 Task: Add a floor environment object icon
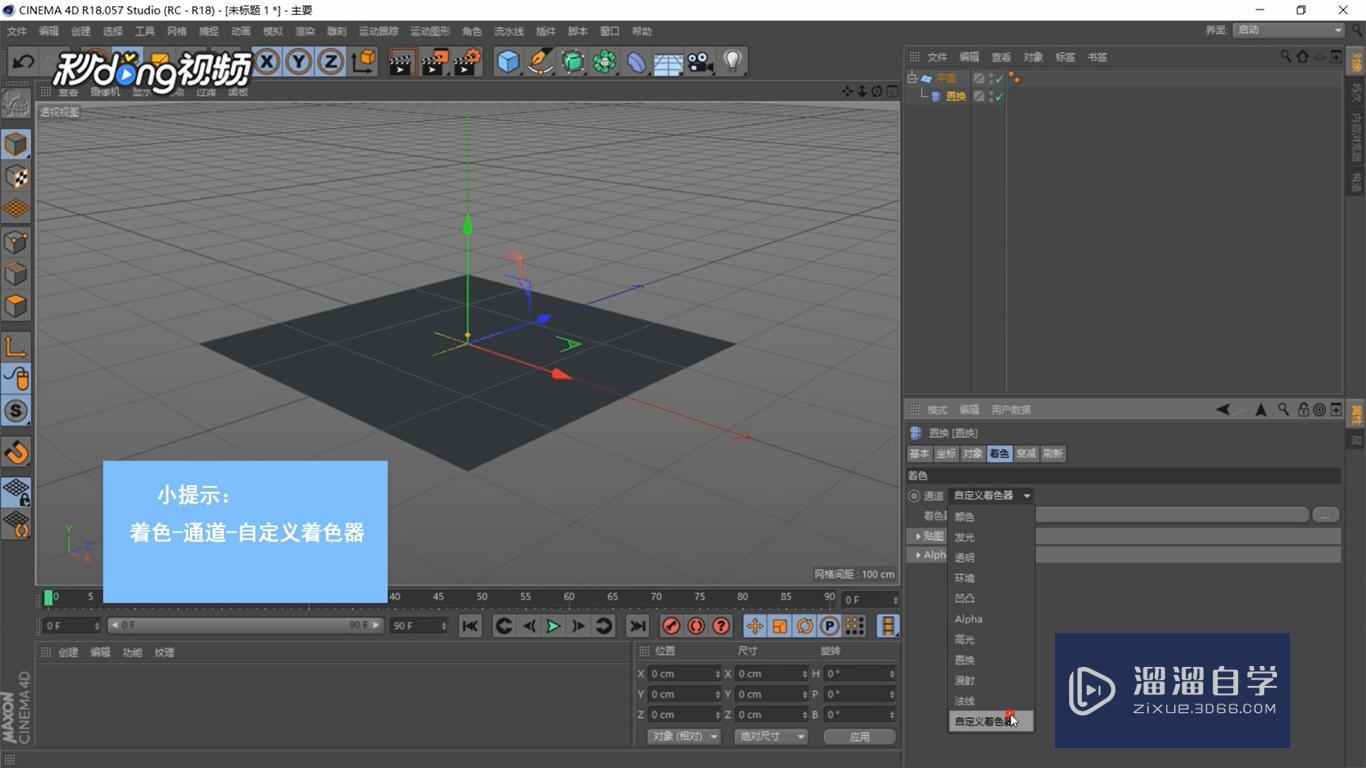[668, 63]
